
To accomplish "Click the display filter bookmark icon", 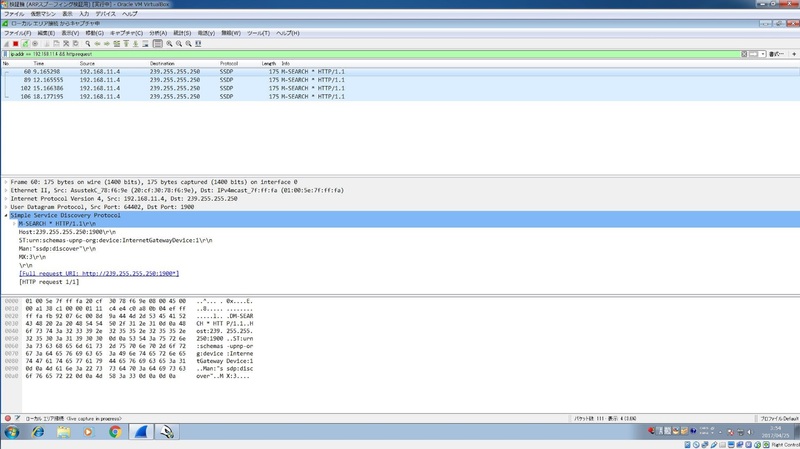I will (x=6, y=54).
